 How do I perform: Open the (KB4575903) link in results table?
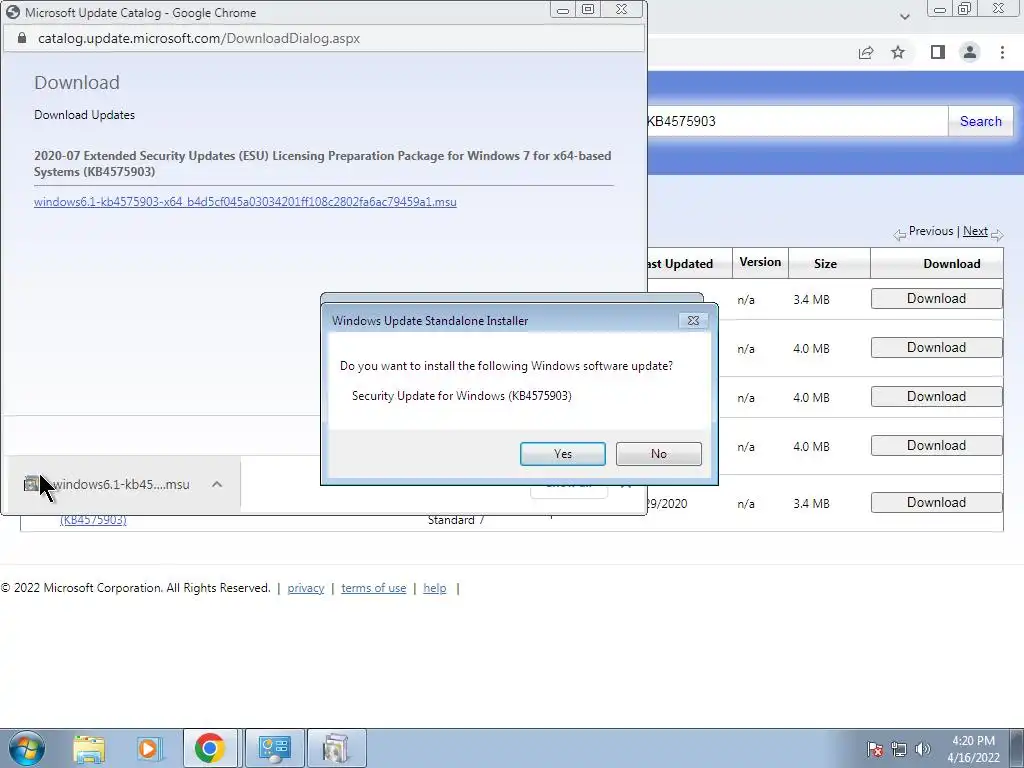point(93,520)
